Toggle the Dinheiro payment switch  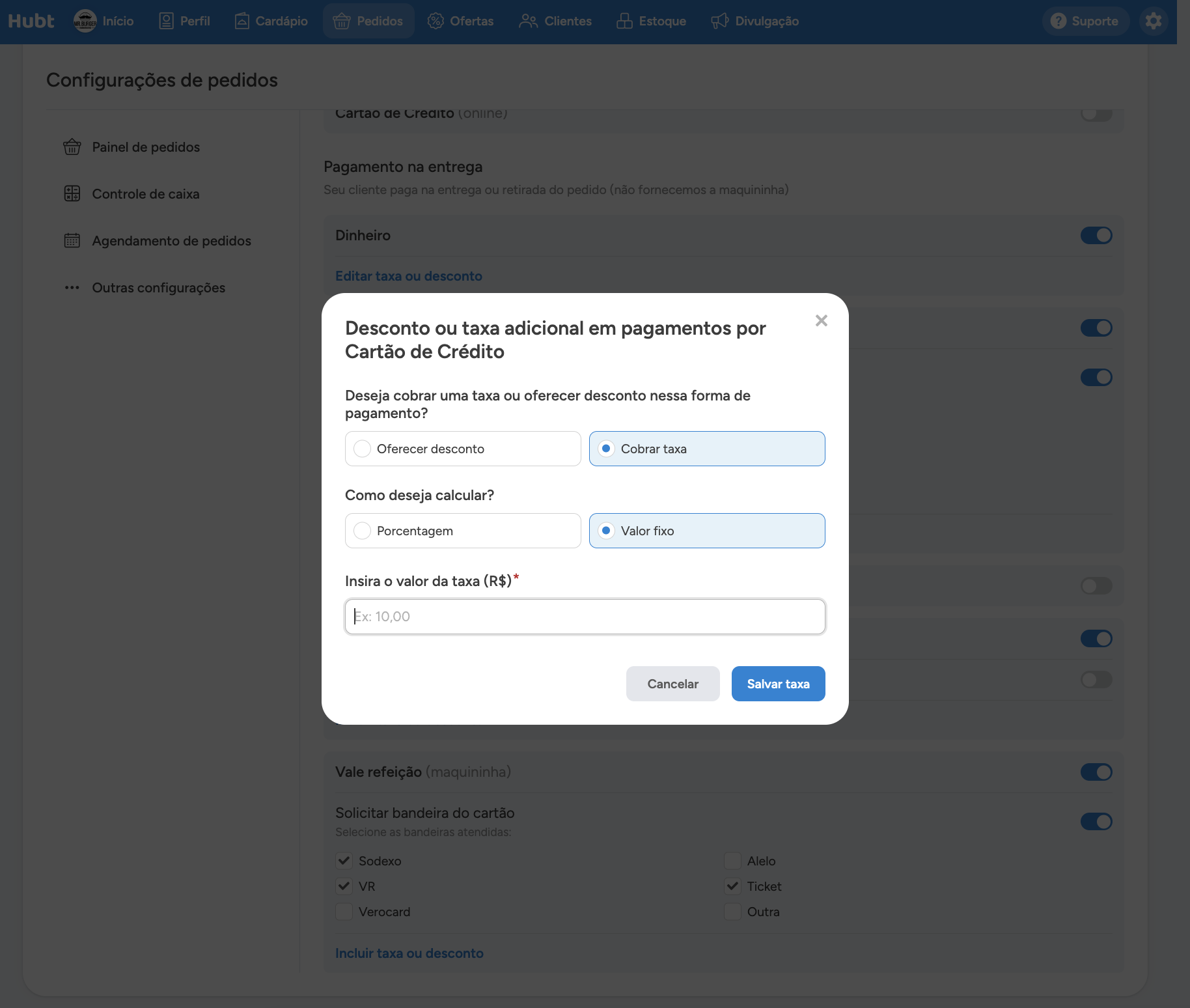(x=1096, y=235)
